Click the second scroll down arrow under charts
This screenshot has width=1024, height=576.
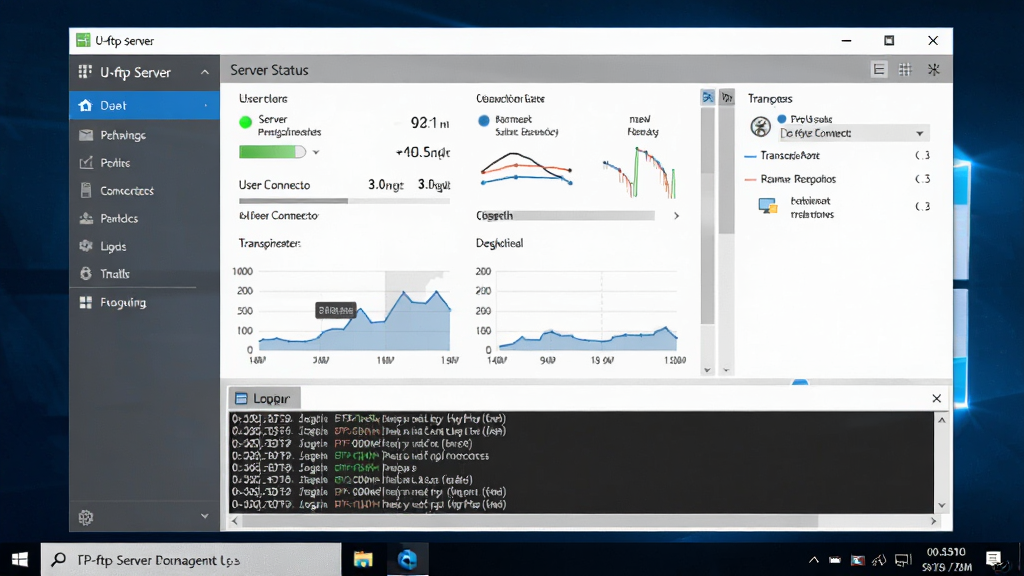point(726,370)
